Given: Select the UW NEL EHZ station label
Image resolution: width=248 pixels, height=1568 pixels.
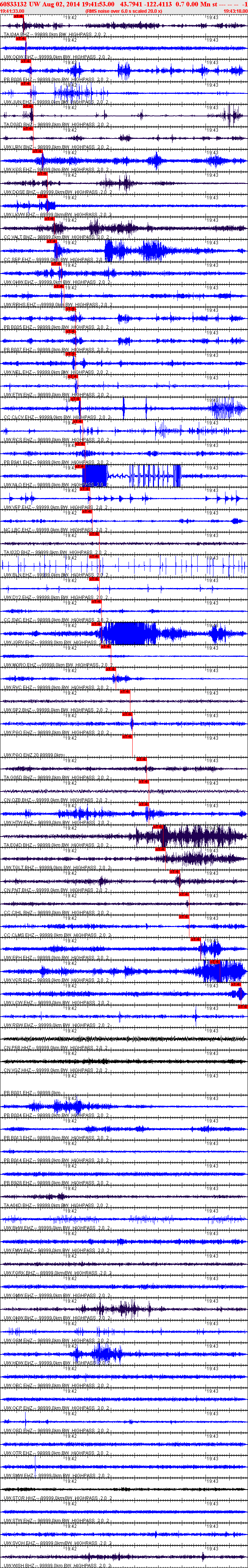Looking at the screenshot, I should coord(57,373).
